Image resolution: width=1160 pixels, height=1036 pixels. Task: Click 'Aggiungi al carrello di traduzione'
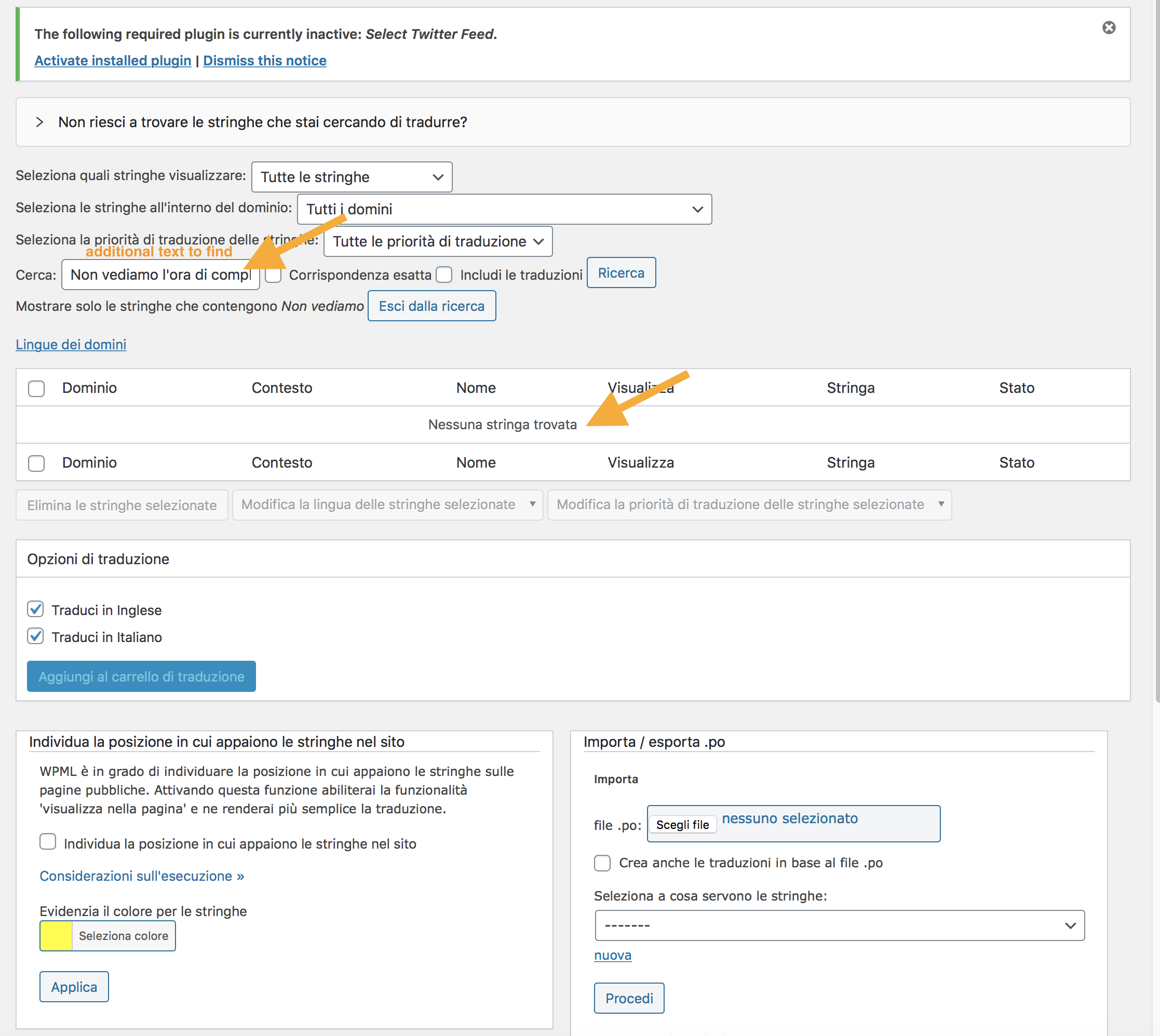[141, 676]
